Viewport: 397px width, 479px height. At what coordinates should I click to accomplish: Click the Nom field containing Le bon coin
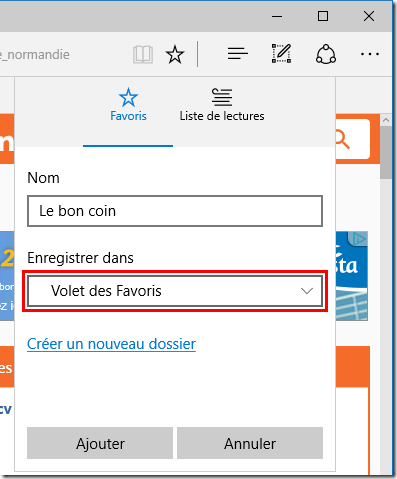point(175,211)
